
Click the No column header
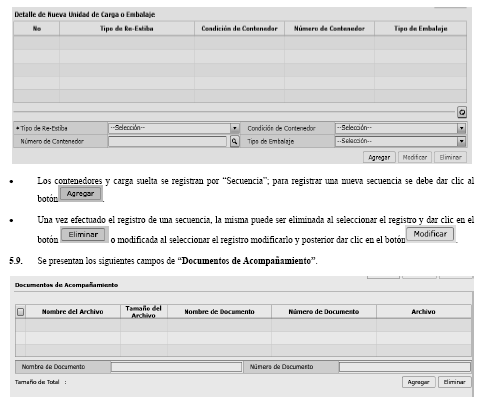point(37,29)
